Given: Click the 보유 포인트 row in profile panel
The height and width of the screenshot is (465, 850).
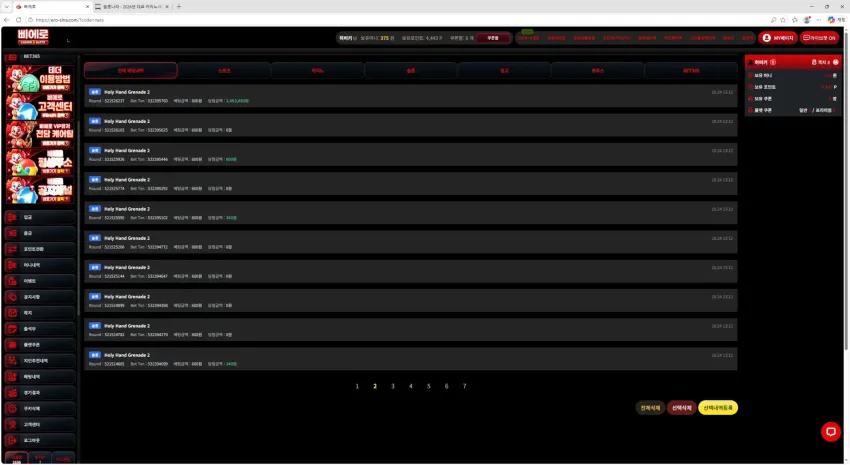Looking at the screenshot, I should (793, 87).
